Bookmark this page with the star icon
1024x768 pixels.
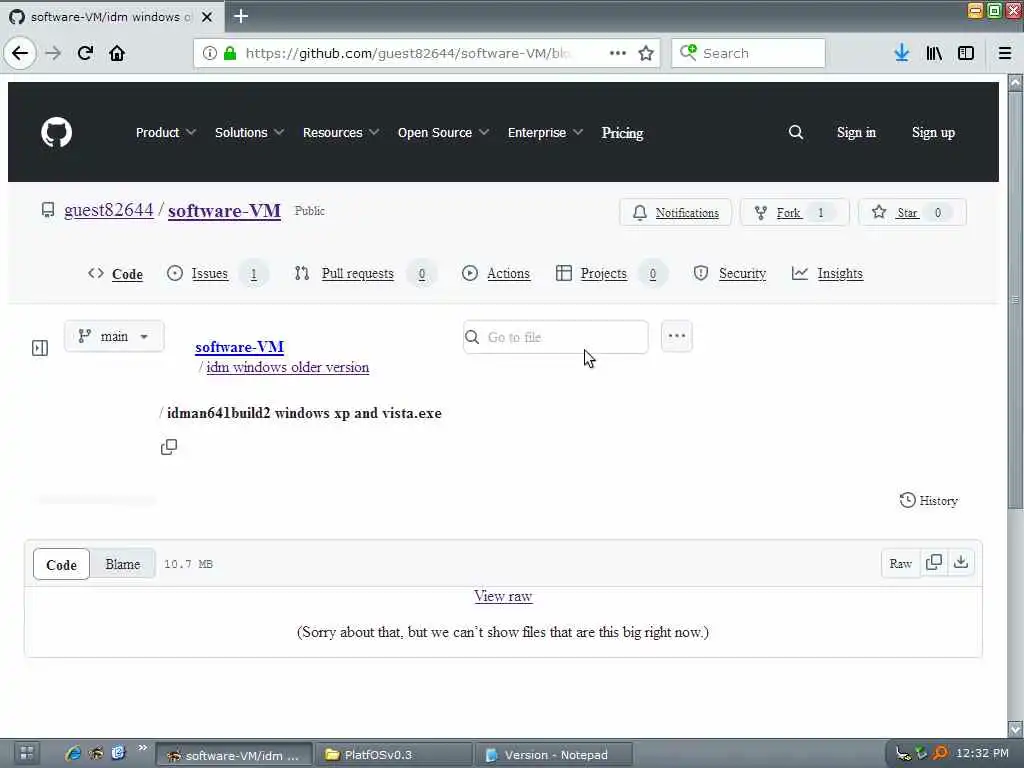coord(646,53)
